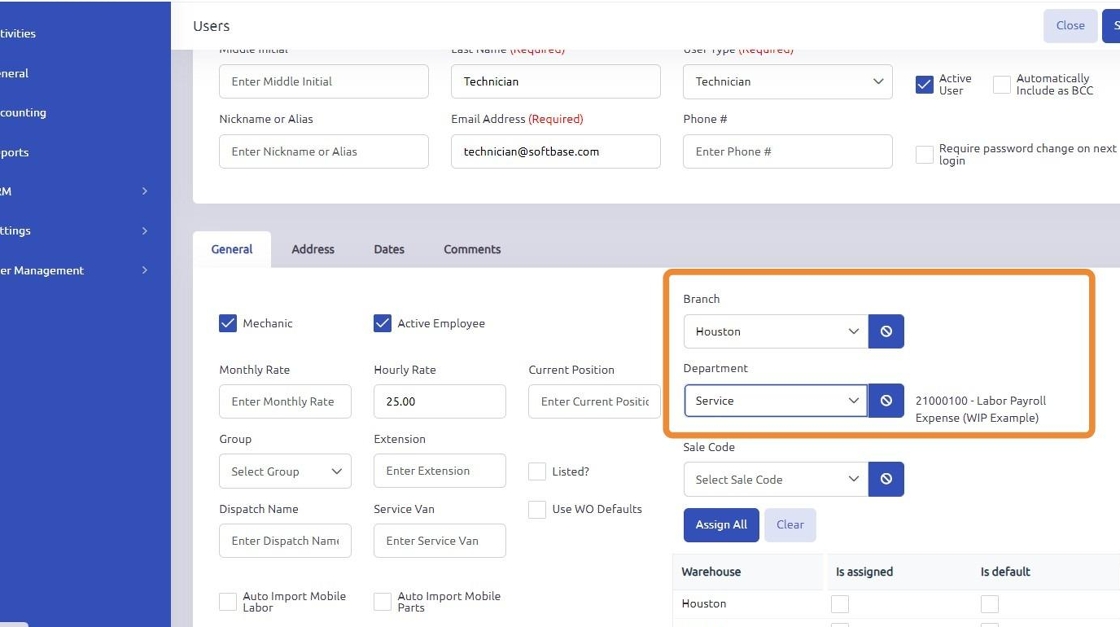Screen dimensions: 1120x627
Task: Uncheck the Mechanic checkbox
Action: pyautogui.click(x=228, y=323)
